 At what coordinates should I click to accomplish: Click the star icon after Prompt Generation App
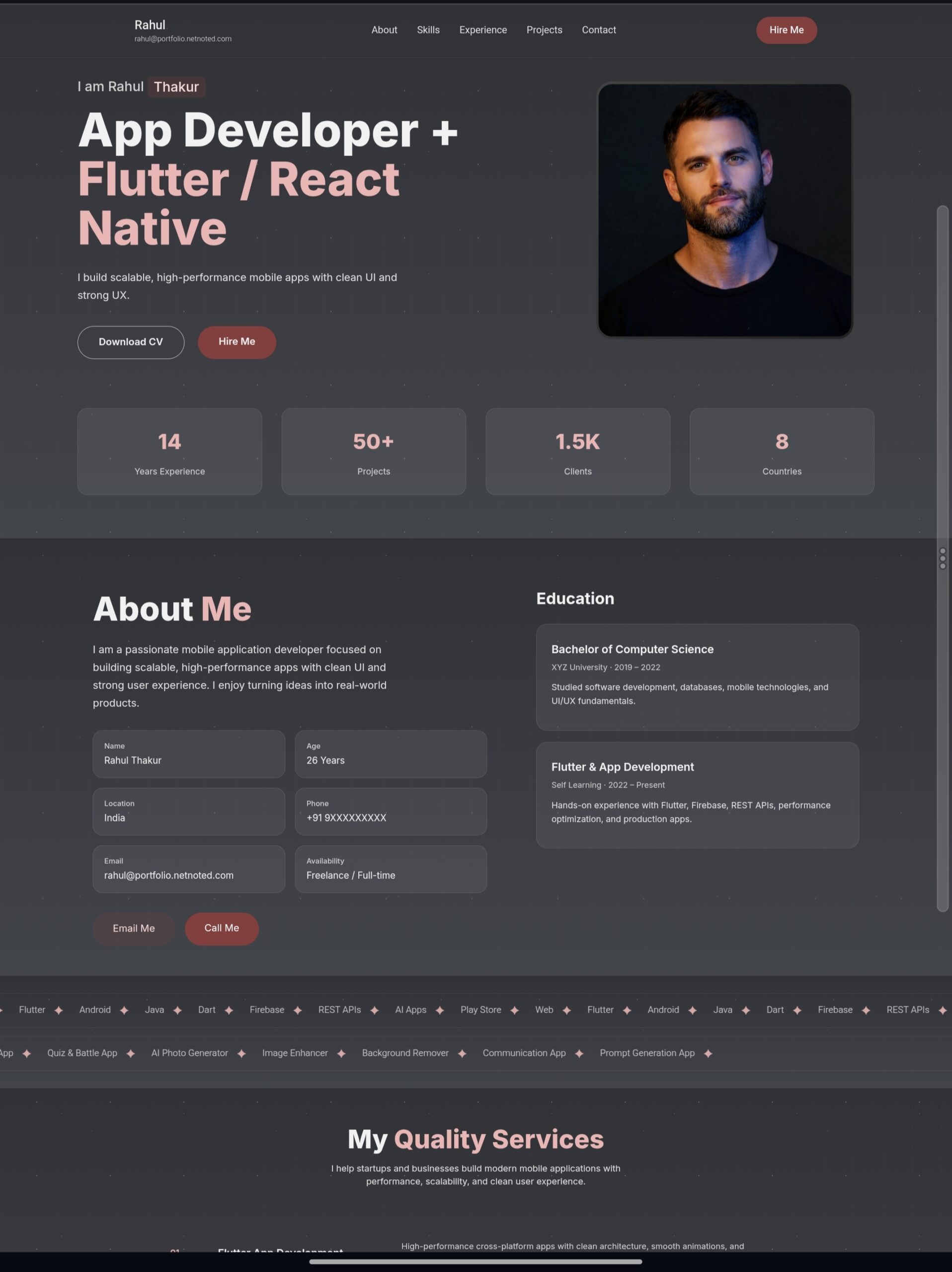(x=708, y=1053)
